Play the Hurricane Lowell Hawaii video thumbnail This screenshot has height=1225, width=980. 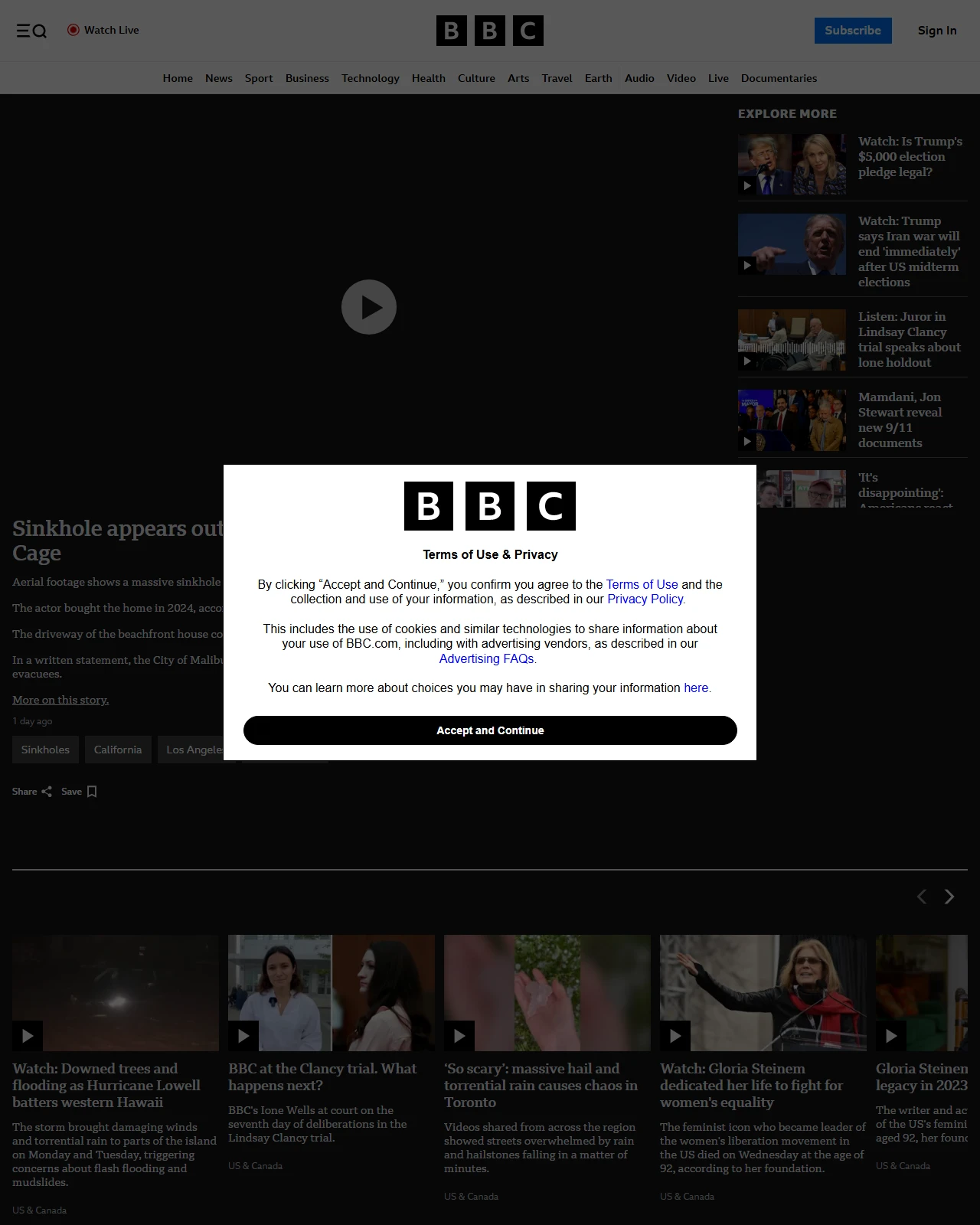116,993
